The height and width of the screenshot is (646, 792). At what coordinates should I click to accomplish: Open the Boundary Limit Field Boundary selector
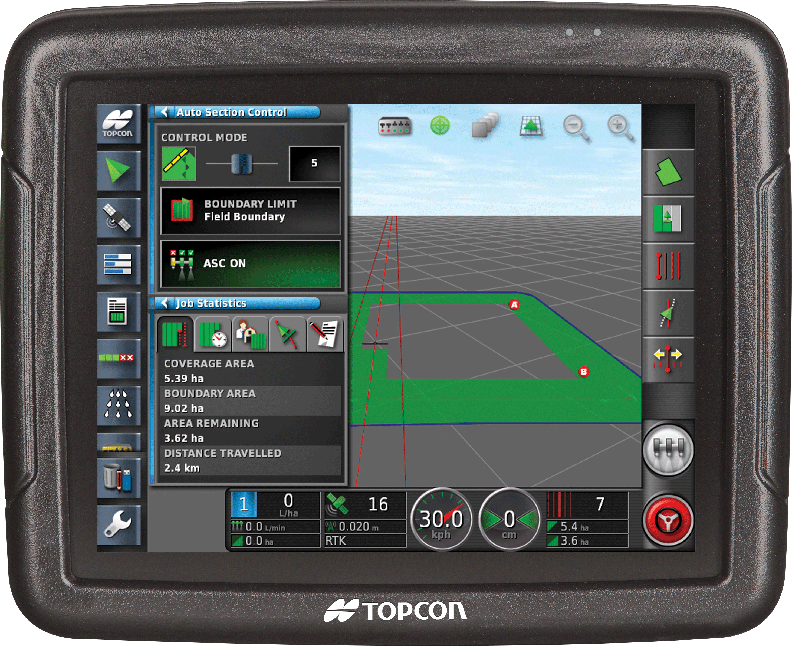251,211
